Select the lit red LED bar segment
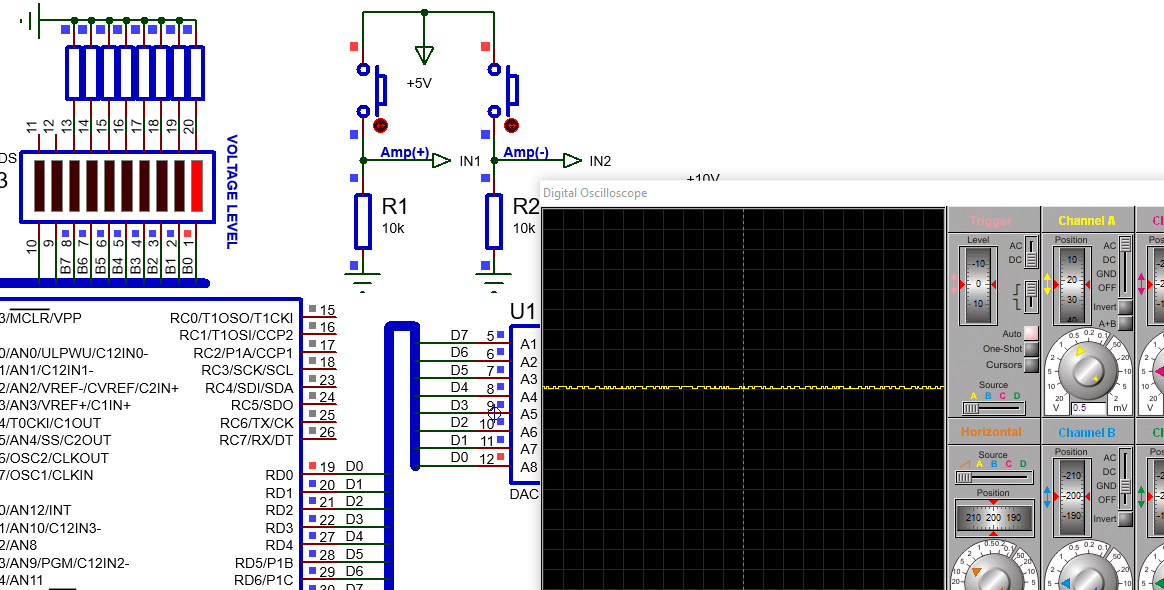The width and height of the screenshot is (1164, 590). coord(197,183)
